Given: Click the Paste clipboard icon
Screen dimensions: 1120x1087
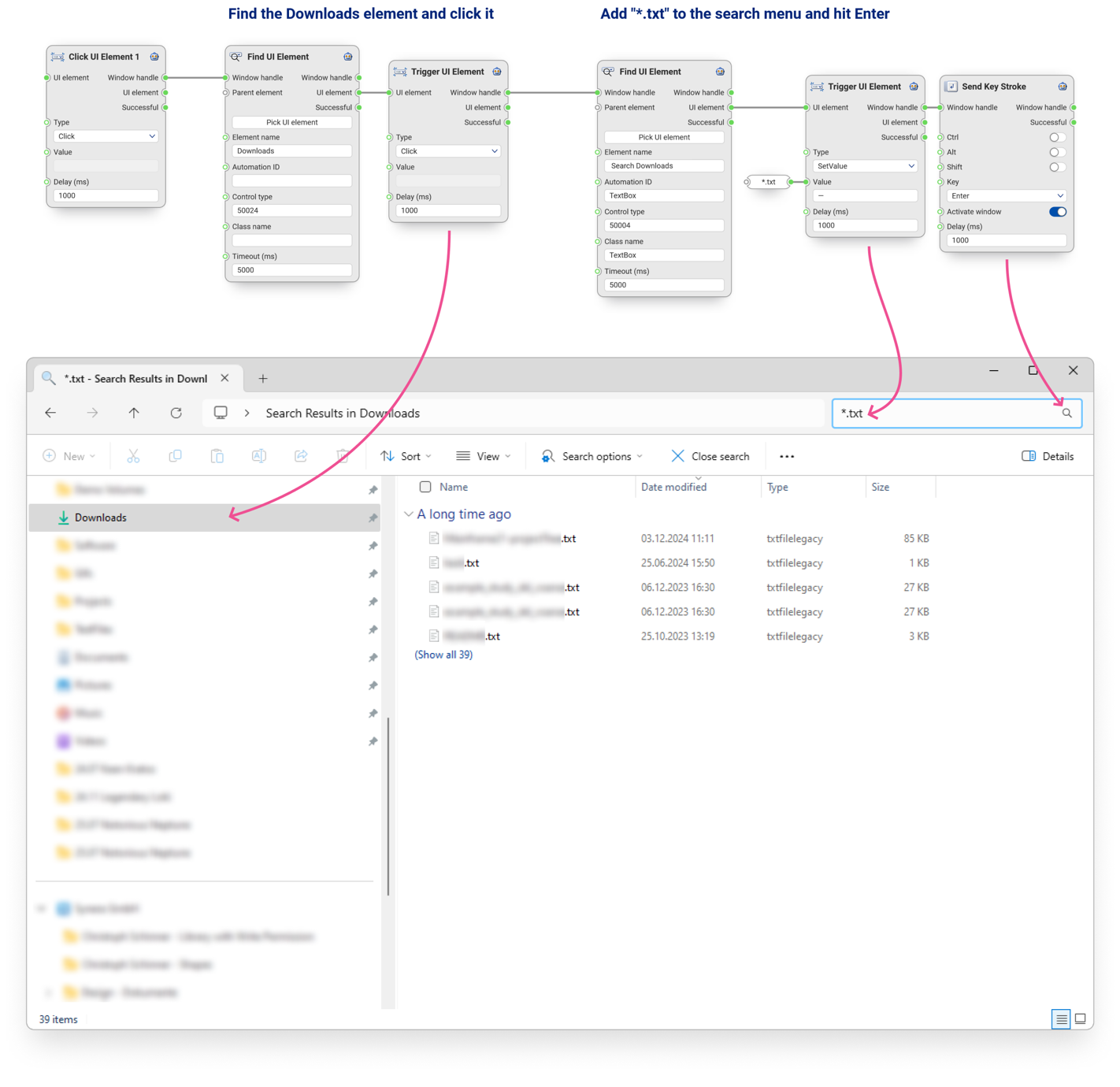Looking at the screenshot, I should point(217,456).
